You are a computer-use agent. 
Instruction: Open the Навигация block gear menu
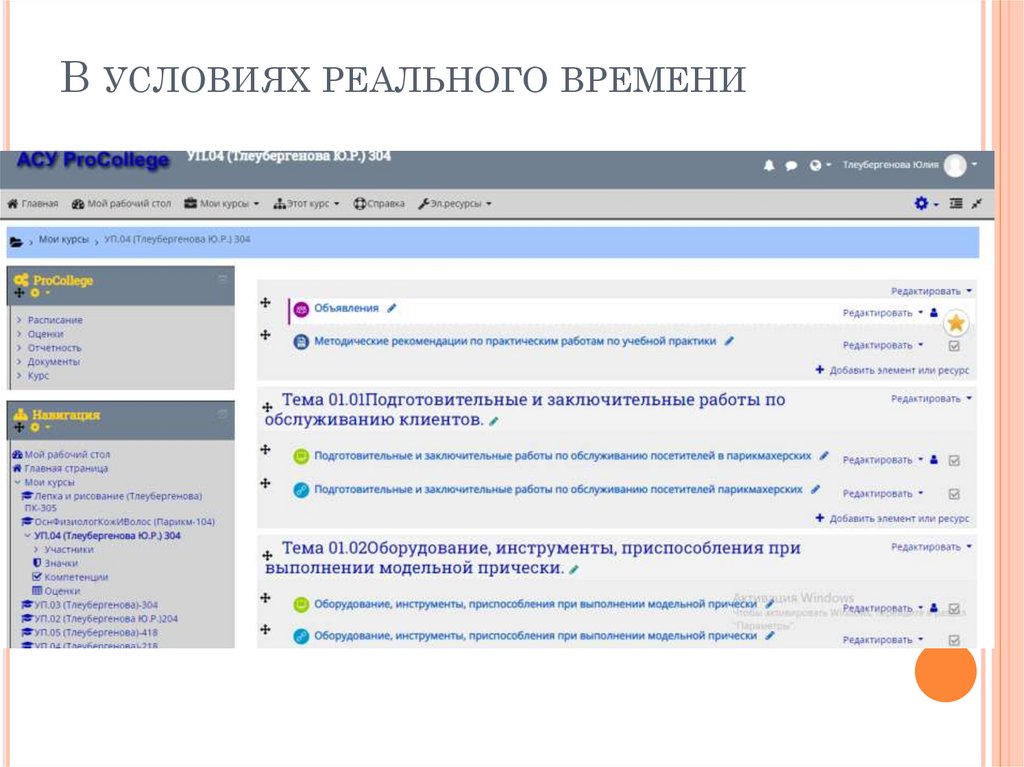[39, 427]
